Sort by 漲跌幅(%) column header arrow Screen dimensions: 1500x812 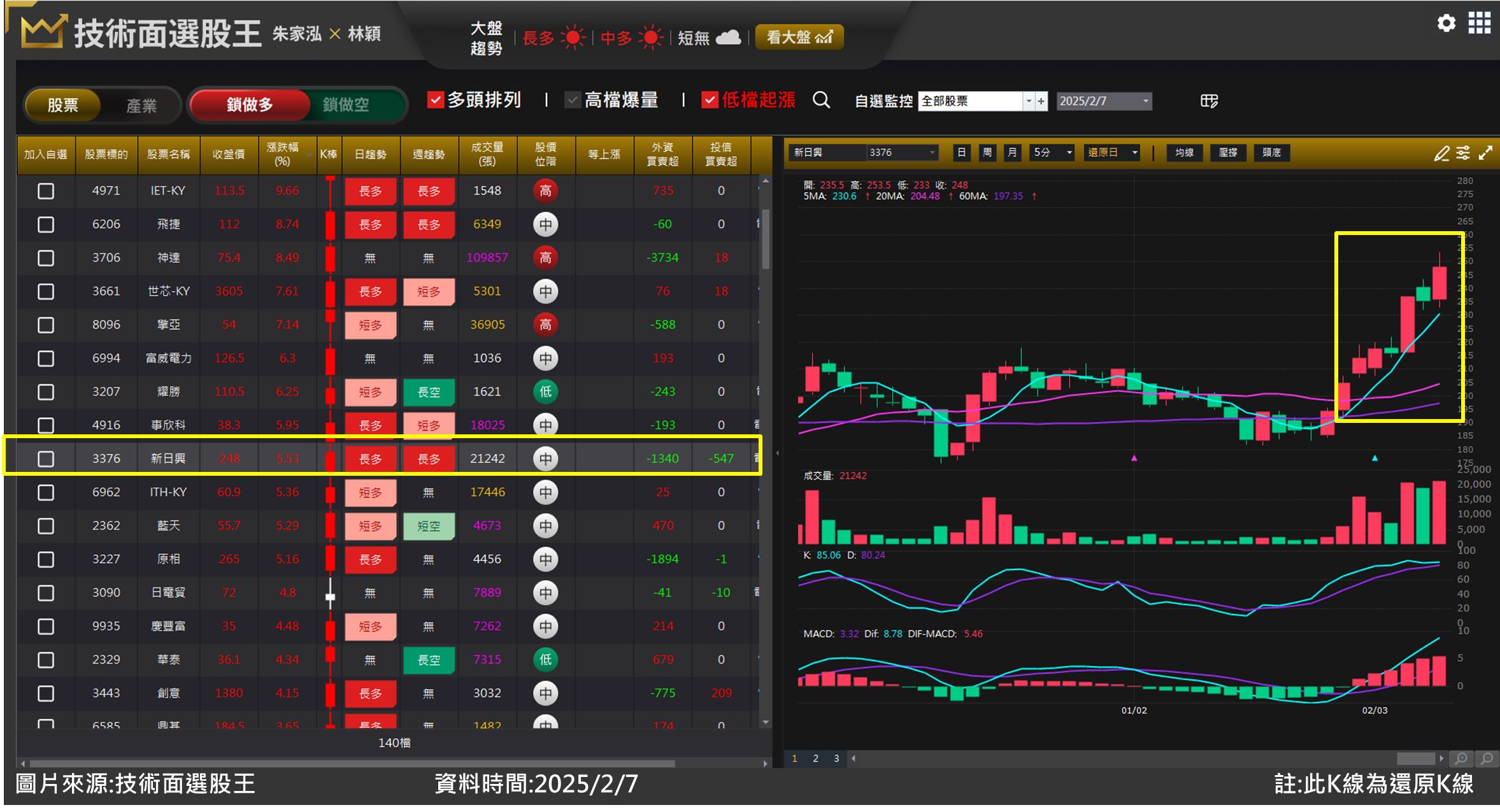click(x=310, y=155)
